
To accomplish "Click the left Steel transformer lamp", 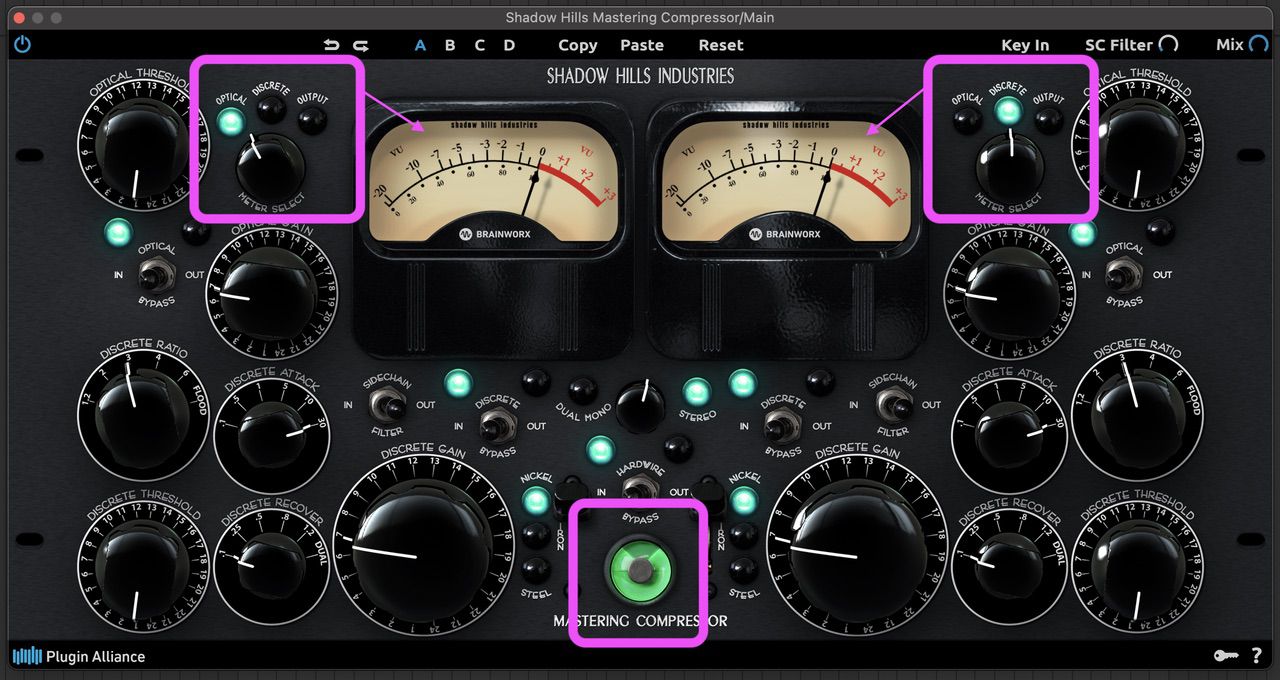I will (537, 570).
